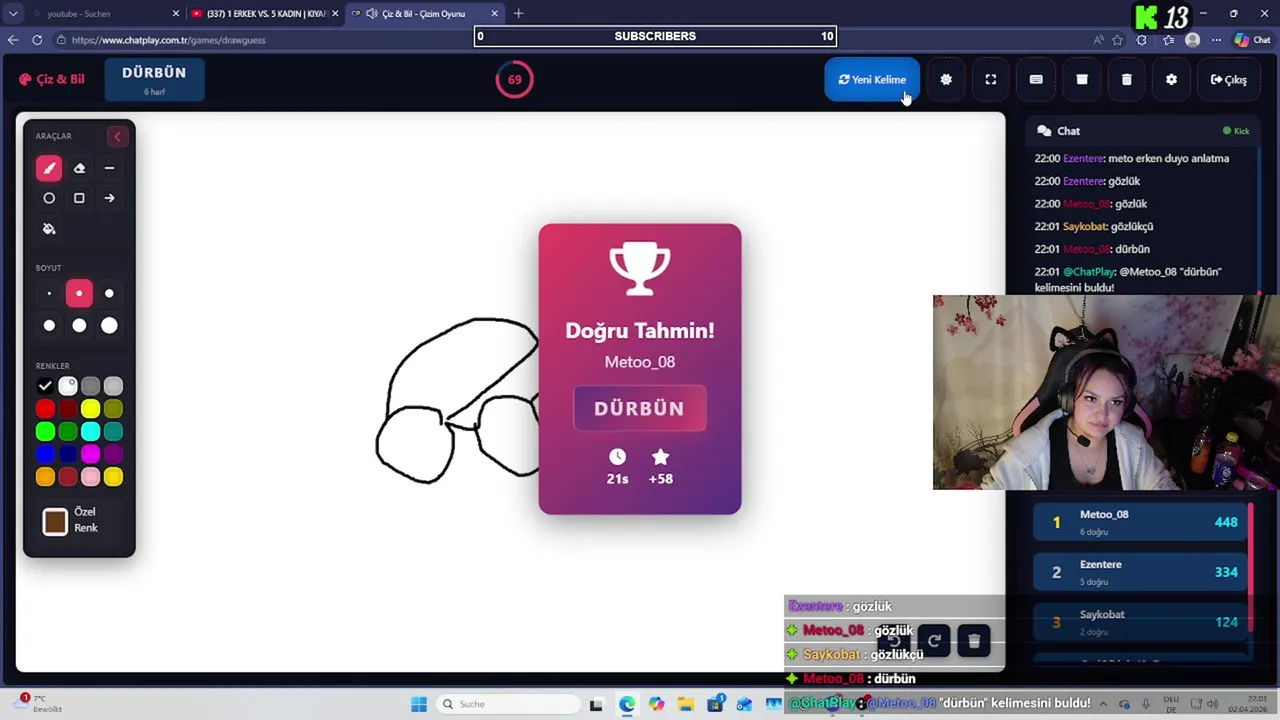1280x720 pixels.
Task: Click the DÜRBÜN word on result card
Action: coord(640,408)
